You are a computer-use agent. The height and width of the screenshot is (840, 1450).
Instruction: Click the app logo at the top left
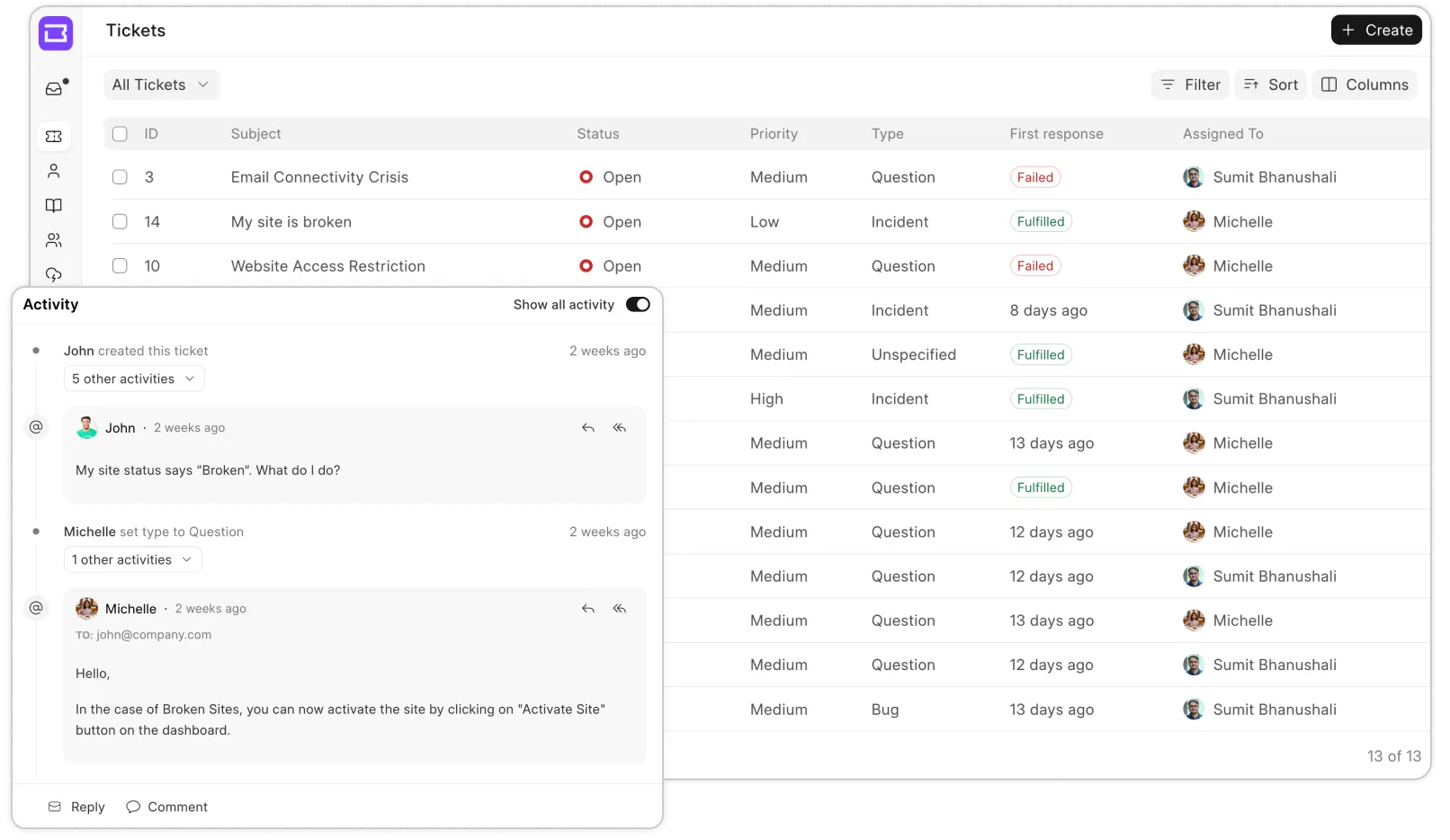[56, 34]
